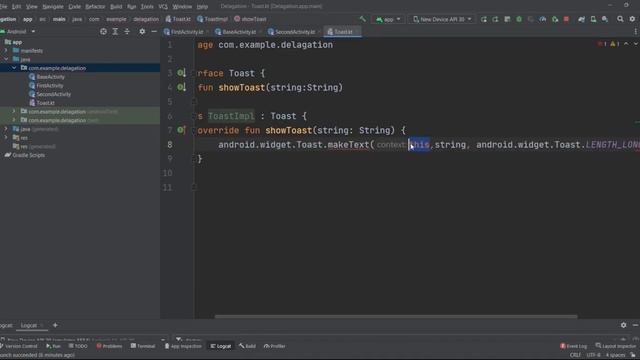Open the app run configuration dropdown
The height and width of the screenshot is (360, 640).
pyautogui.click(x=388, y=19)
